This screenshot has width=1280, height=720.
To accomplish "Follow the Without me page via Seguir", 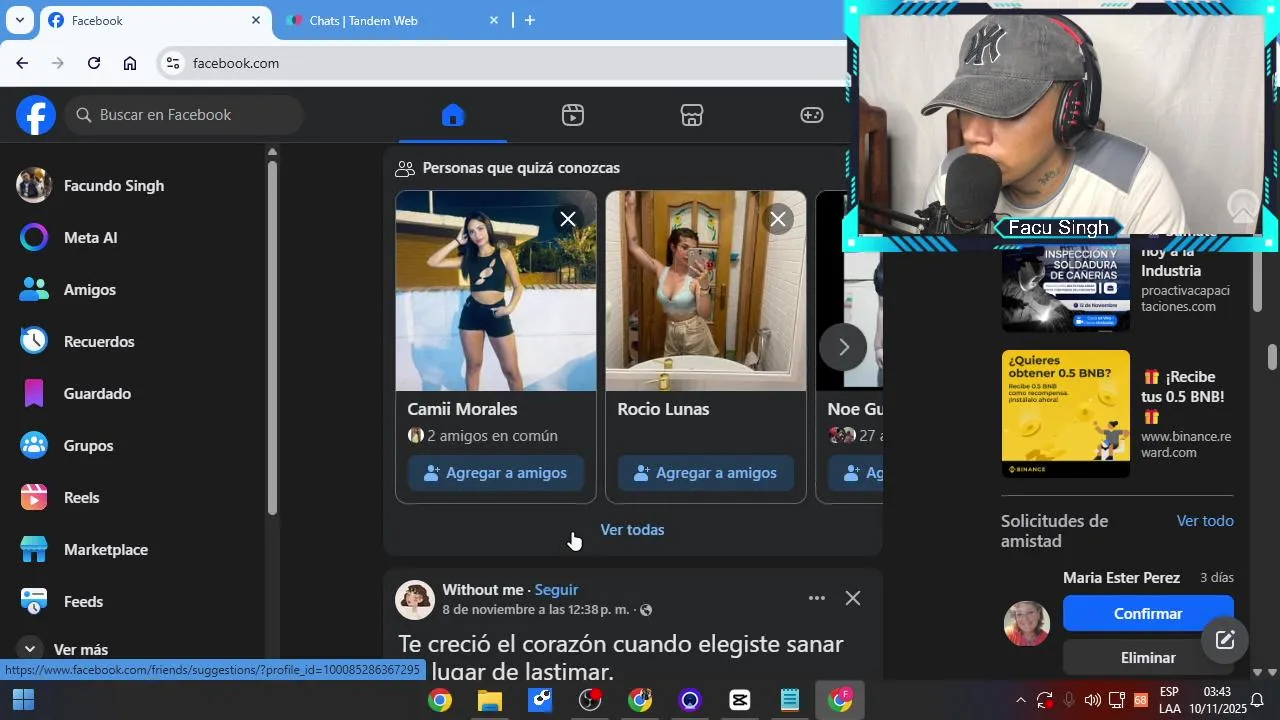I will (556, 590).
